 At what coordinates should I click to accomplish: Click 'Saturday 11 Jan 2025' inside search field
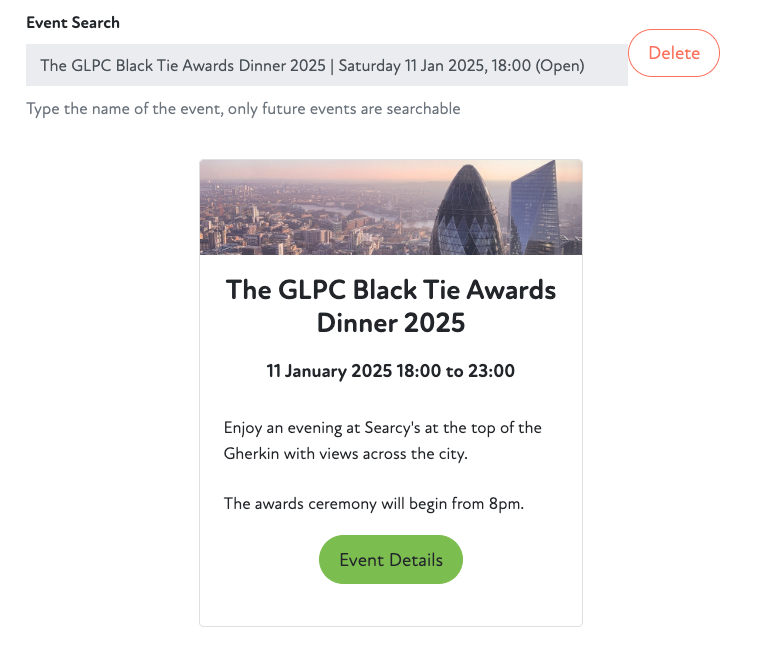pos(410,66)
